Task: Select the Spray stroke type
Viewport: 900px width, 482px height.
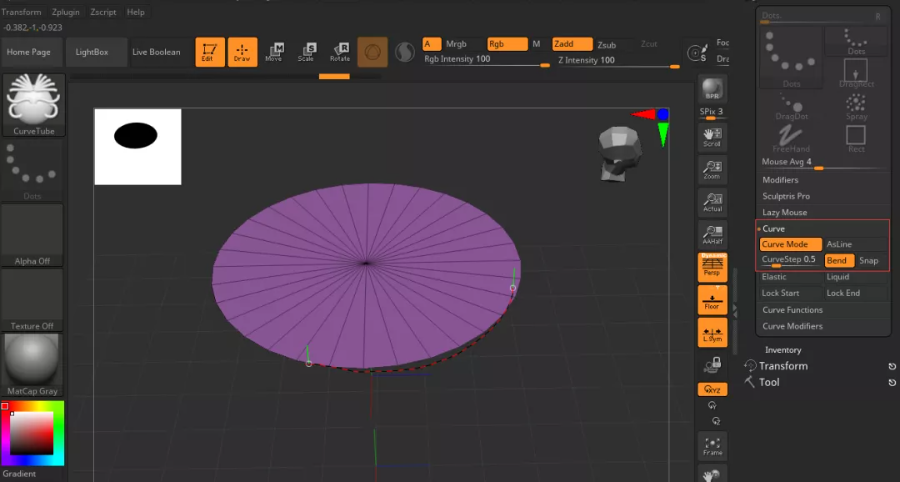Action: pos(856,107)
